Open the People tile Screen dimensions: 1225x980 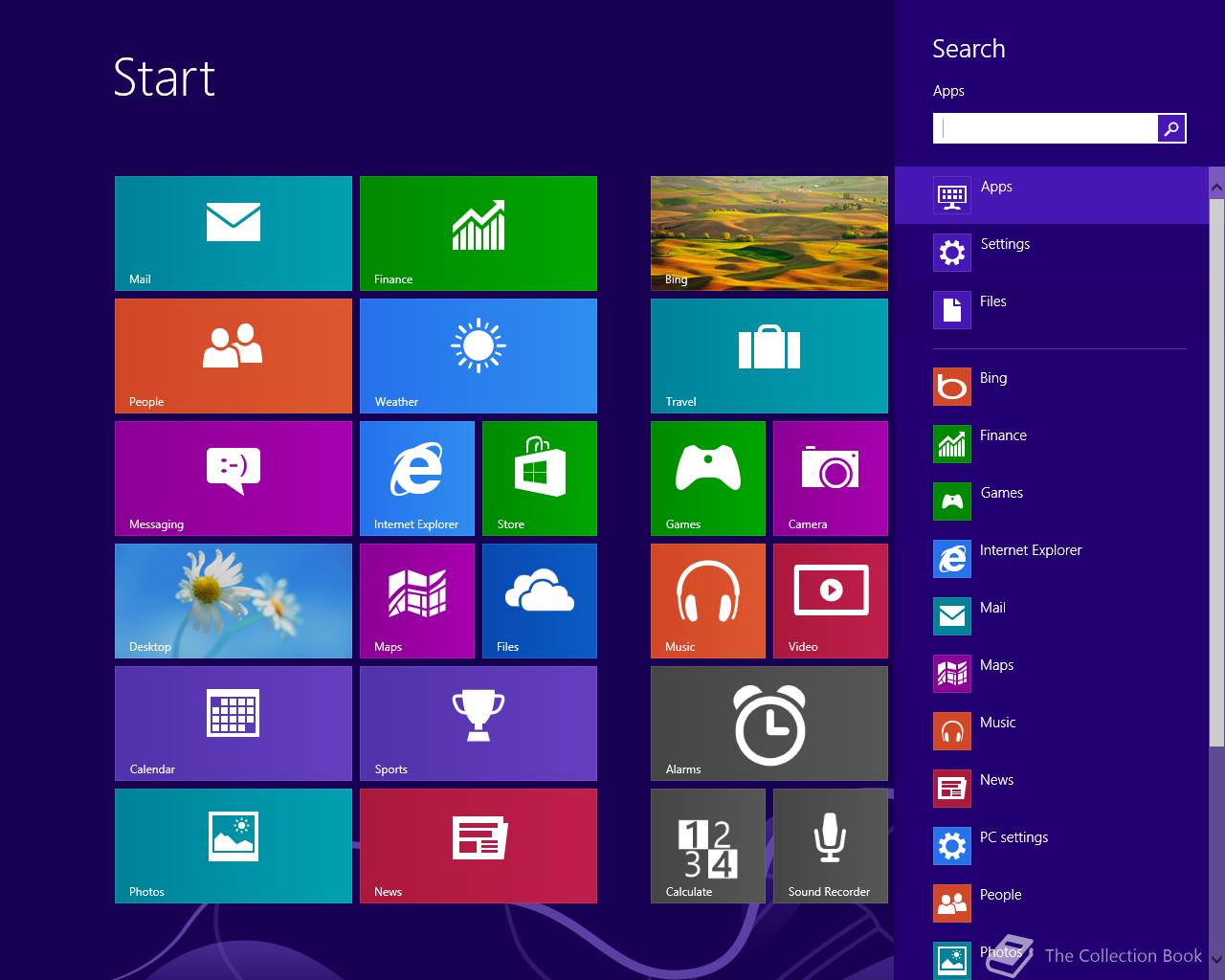[x=234, y=356]
